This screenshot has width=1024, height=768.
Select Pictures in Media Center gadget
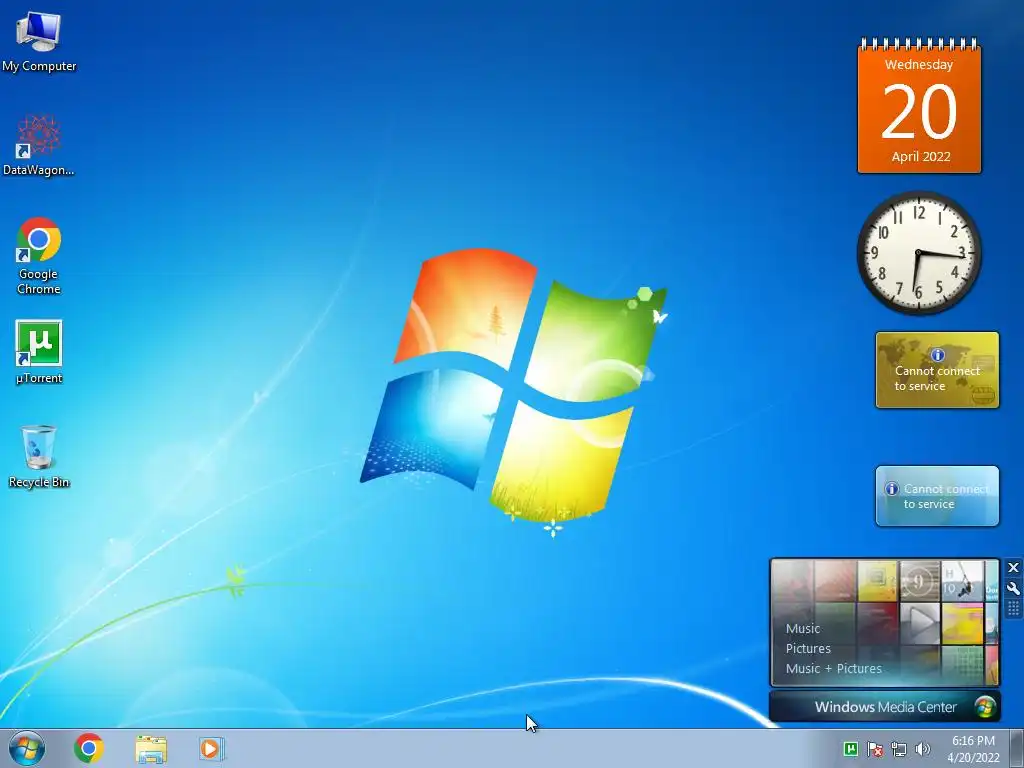click(808, 648)
